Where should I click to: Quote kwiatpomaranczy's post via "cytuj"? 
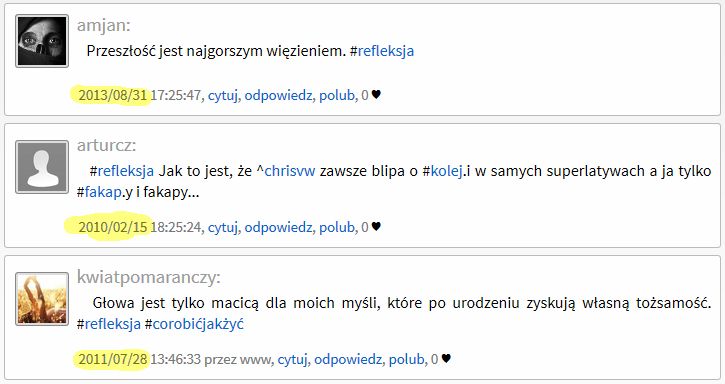292,359
